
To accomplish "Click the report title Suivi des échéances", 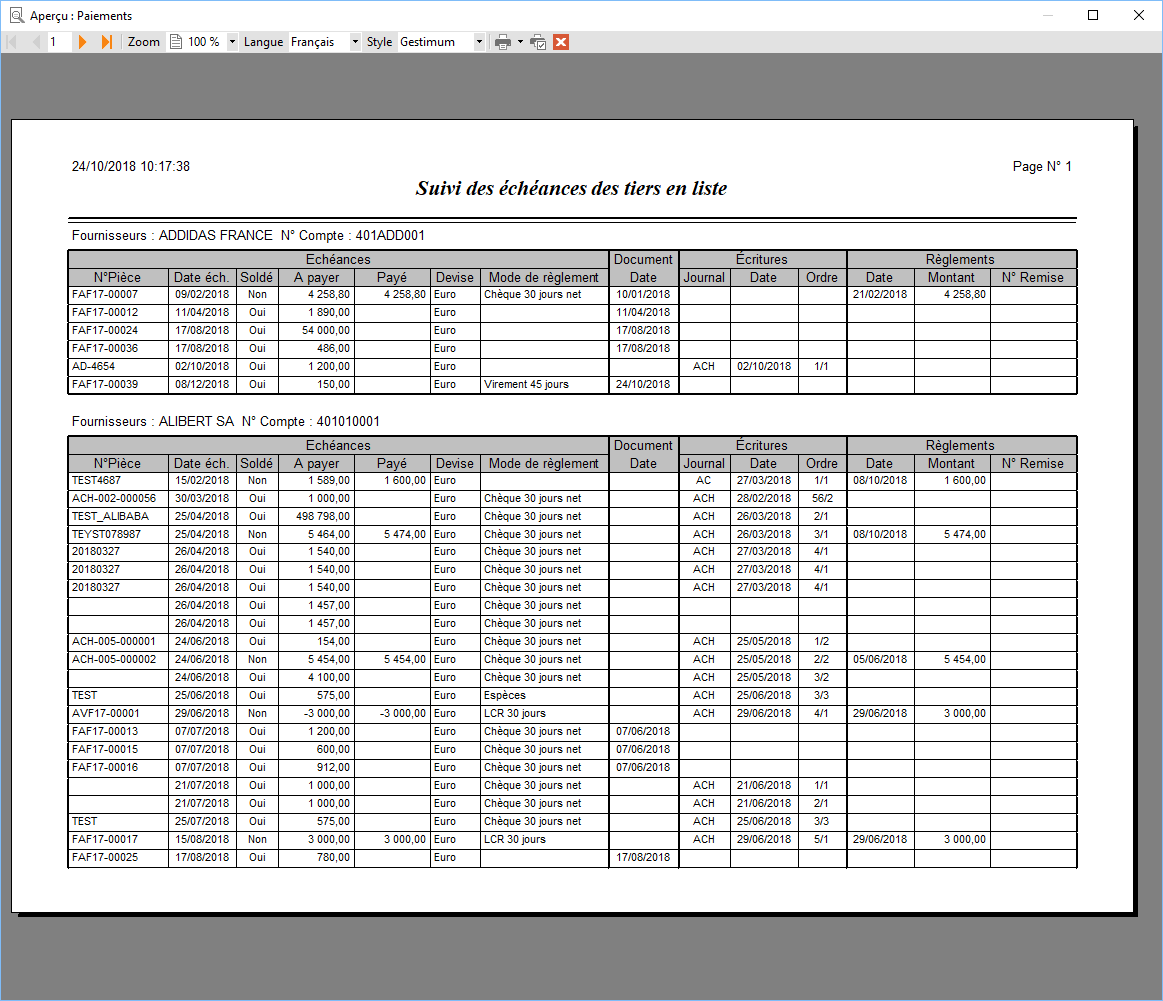I will click(x=571, y=188).
